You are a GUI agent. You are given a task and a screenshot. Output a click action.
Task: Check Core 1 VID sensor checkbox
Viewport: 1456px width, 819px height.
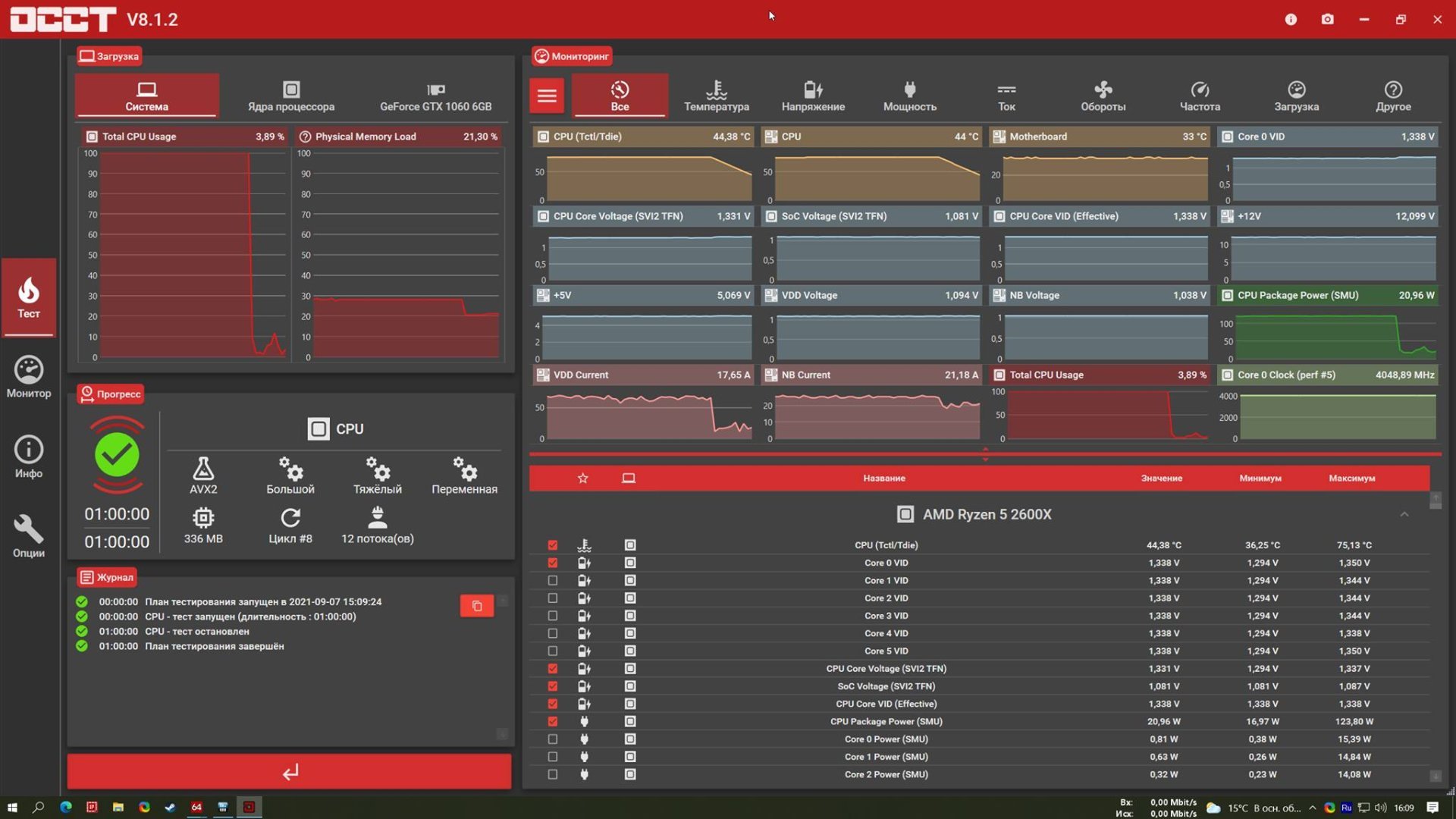553,580
